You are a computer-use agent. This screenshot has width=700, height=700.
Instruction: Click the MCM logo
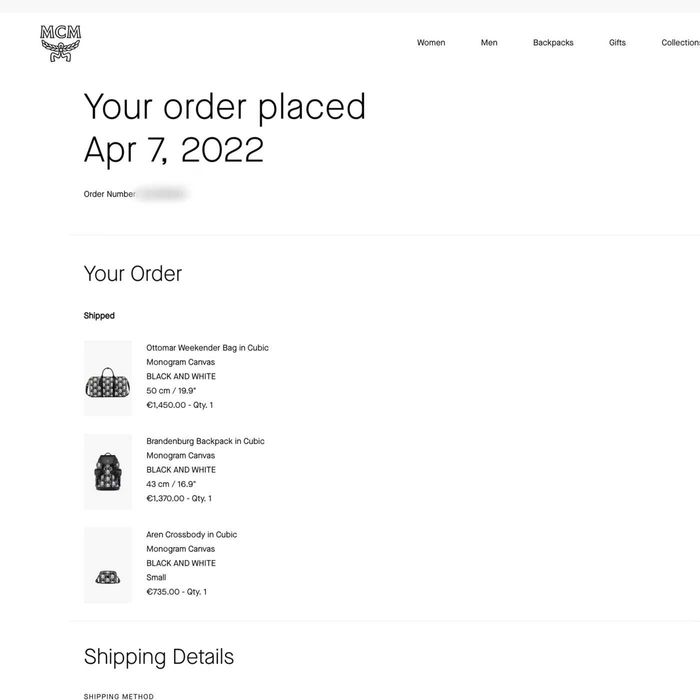coord(60,43)
